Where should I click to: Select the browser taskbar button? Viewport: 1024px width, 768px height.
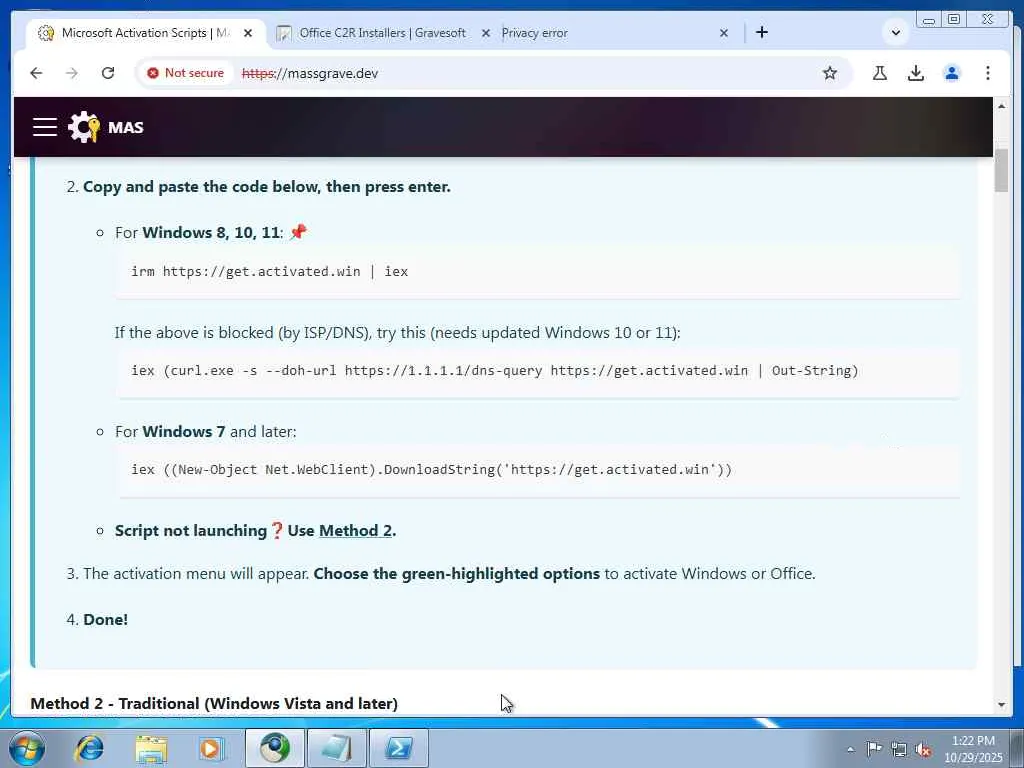275,748
